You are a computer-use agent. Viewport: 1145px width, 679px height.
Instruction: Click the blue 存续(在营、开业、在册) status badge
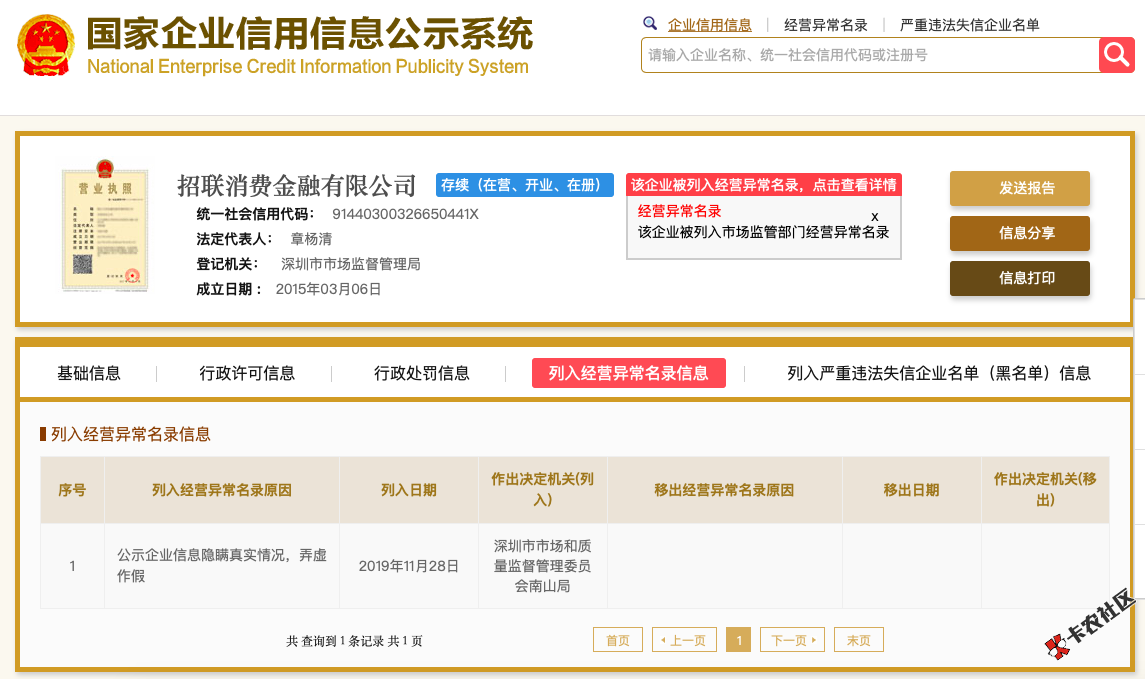pos(524,185)
